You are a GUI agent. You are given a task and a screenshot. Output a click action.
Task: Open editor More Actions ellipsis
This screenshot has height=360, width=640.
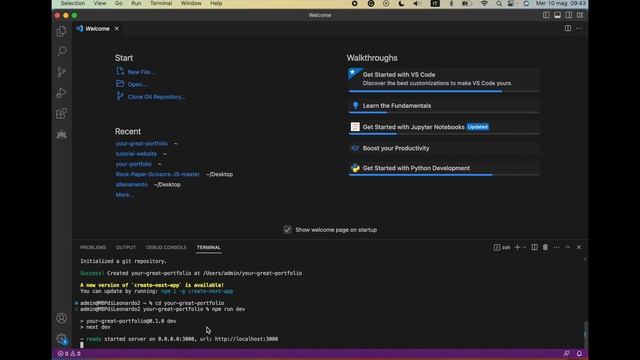(579, 28)
